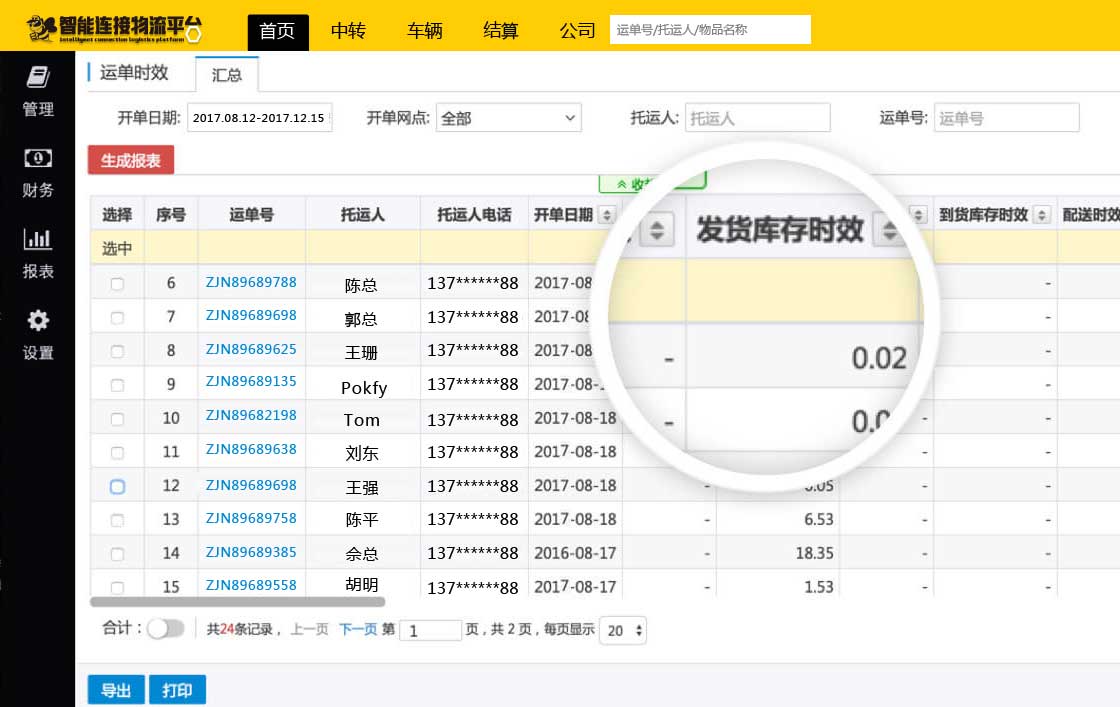This screenshot has height=707, width=1120.
Task: Sort by 到货库存时效 column arrows
Action: 1041,215
